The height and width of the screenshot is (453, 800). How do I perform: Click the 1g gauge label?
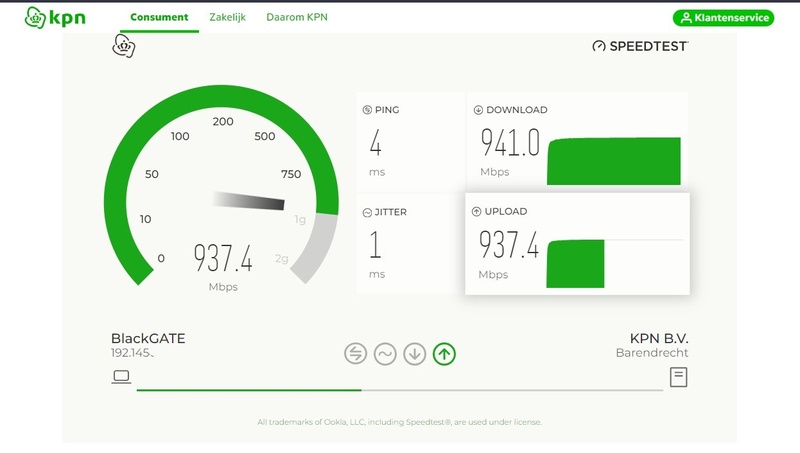300,219
